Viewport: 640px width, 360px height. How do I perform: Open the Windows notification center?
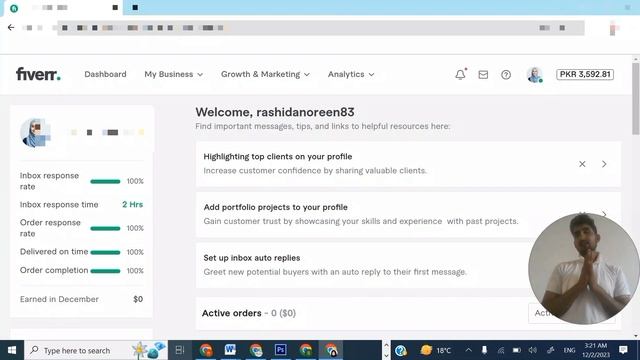pyautogui.click(x=623, y=350)
